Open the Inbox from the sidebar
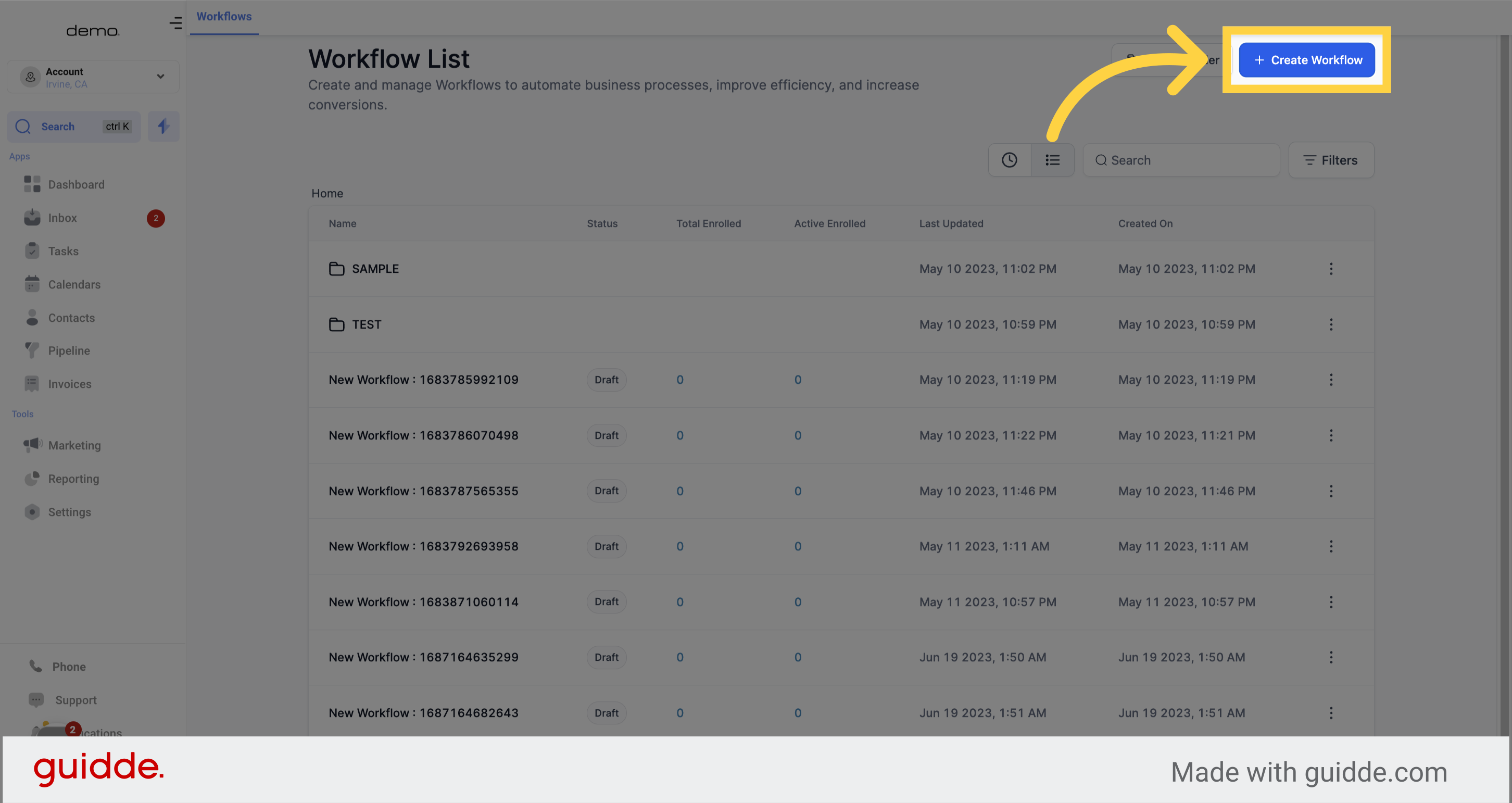The width and height of the screenshot is (1512, 803). (x=62, y=217)
